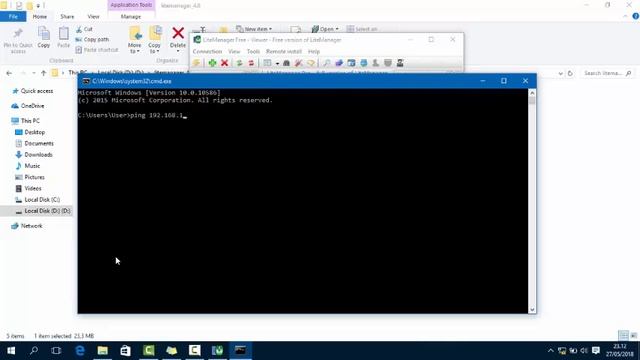Viewport: 640px width, 360px height.
Task: Open Microsoft Edge from taskbar
Action: click(x=80, y=351)
